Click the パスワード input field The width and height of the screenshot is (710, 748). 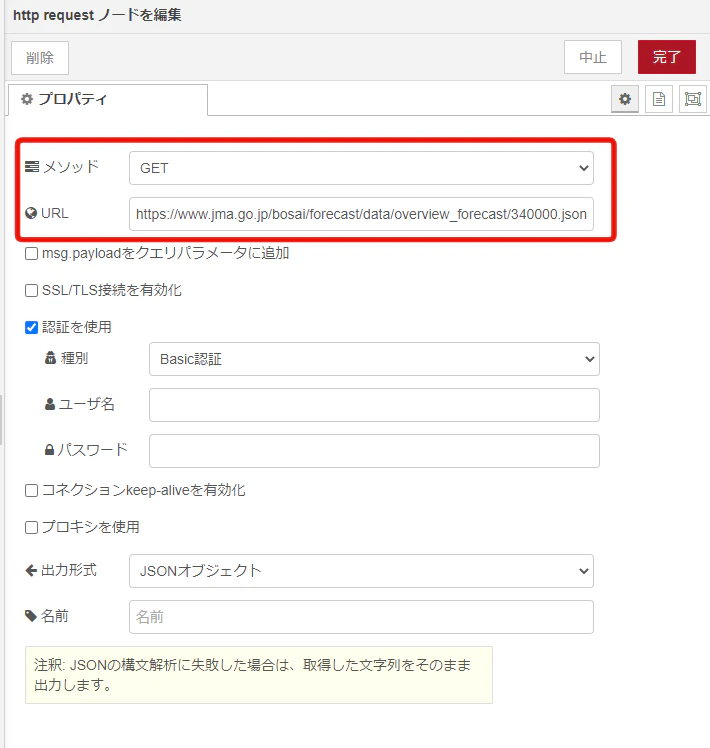click(x=374, y=451)
